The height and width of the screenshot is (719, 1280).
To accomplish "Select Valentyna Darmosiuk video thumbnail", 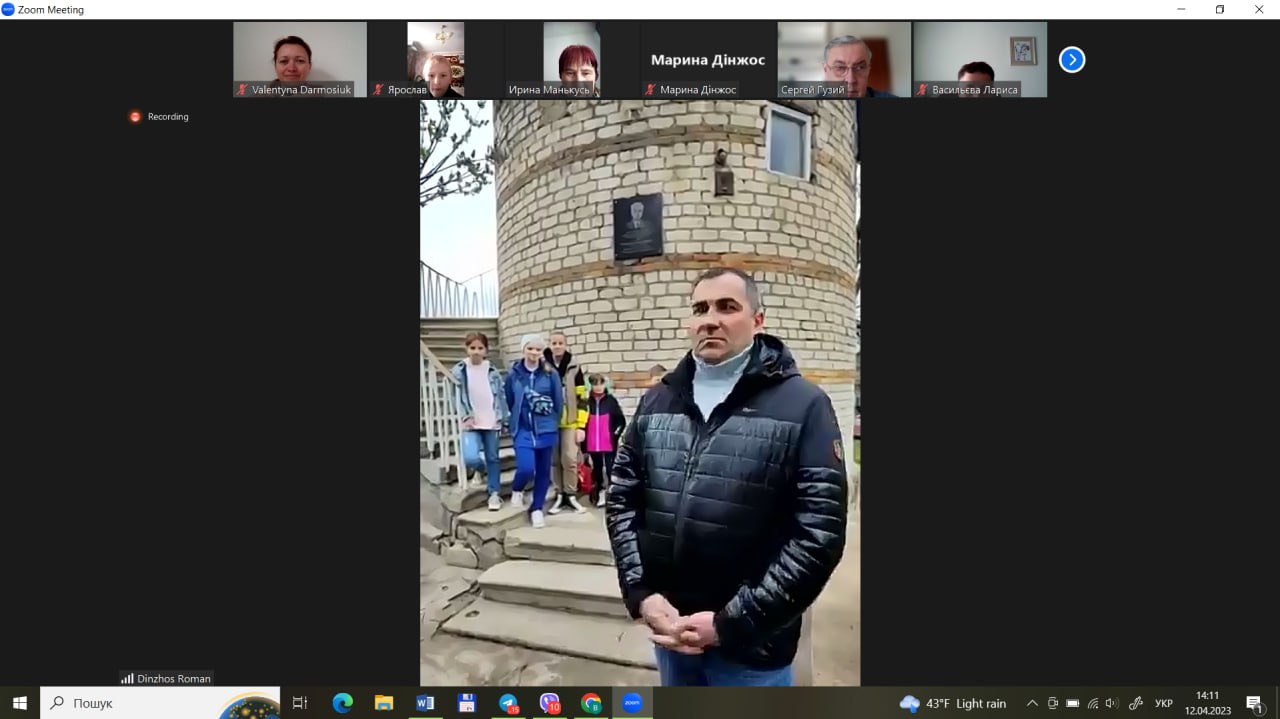I will point(300,60).
